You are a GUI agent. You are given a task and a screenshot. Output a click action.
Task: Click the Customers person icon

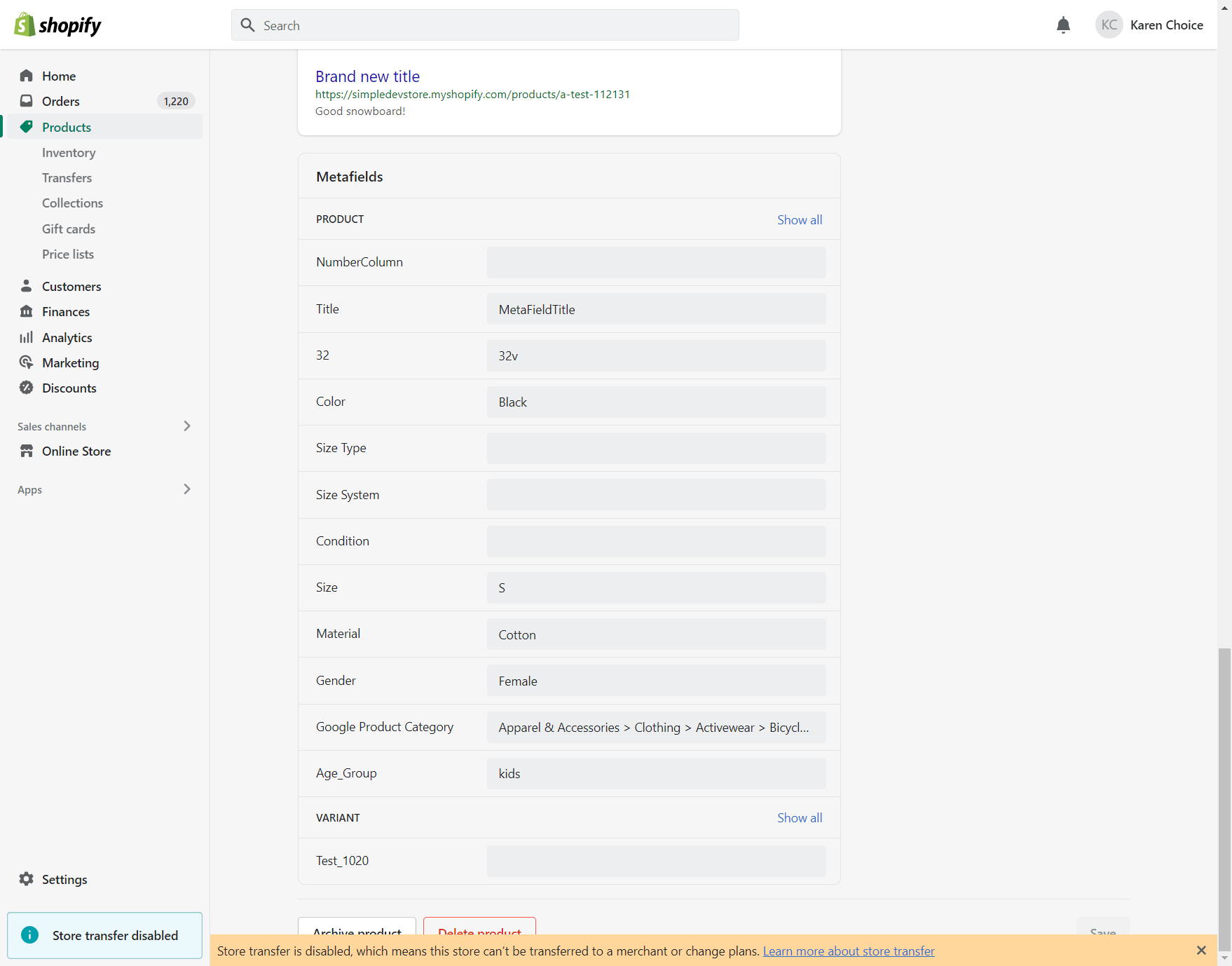[27, 286]
